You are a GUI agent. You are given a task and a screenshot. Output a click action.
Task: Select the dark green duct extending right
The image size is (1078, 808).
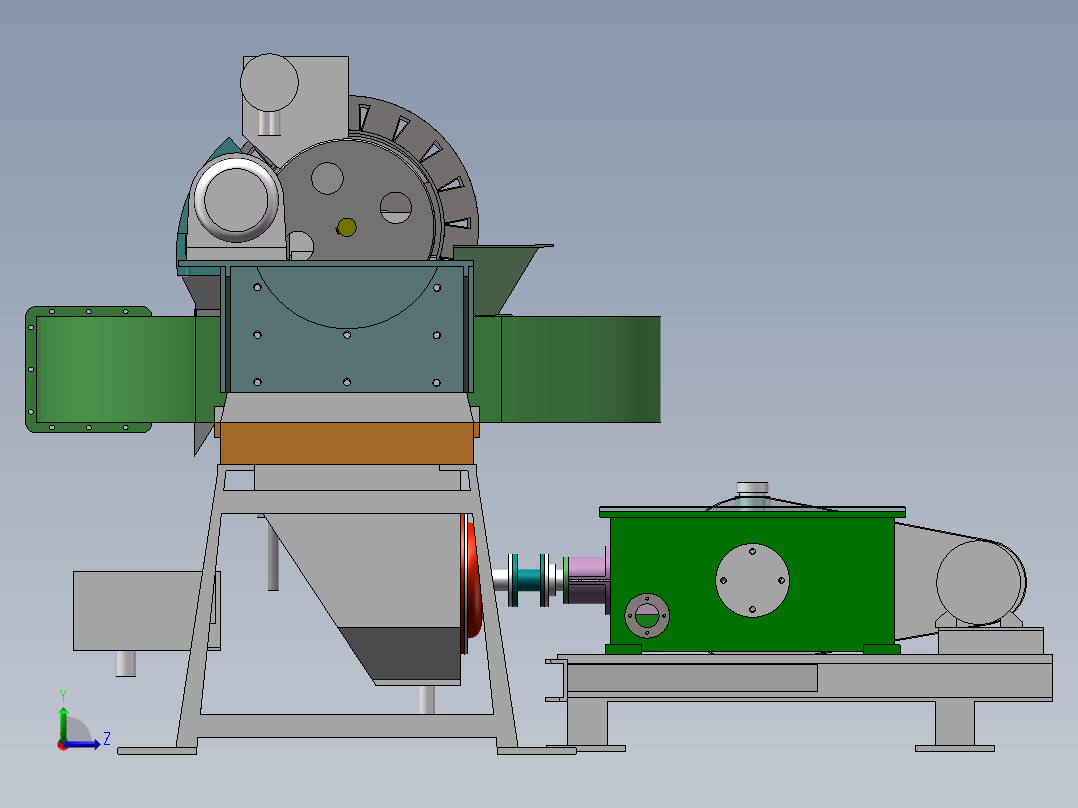(x=581, y=369)
